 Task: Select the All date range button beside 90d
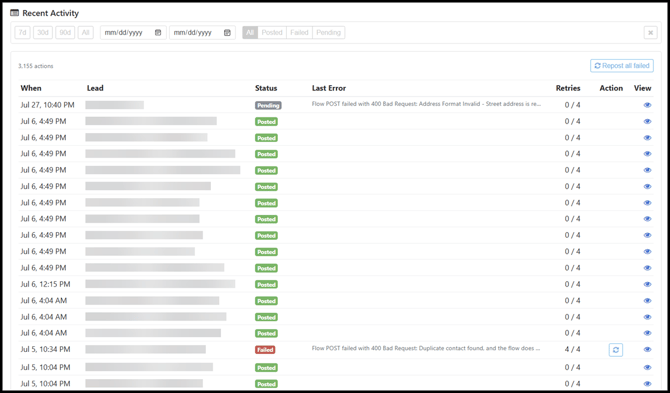[x=85, y=32]
